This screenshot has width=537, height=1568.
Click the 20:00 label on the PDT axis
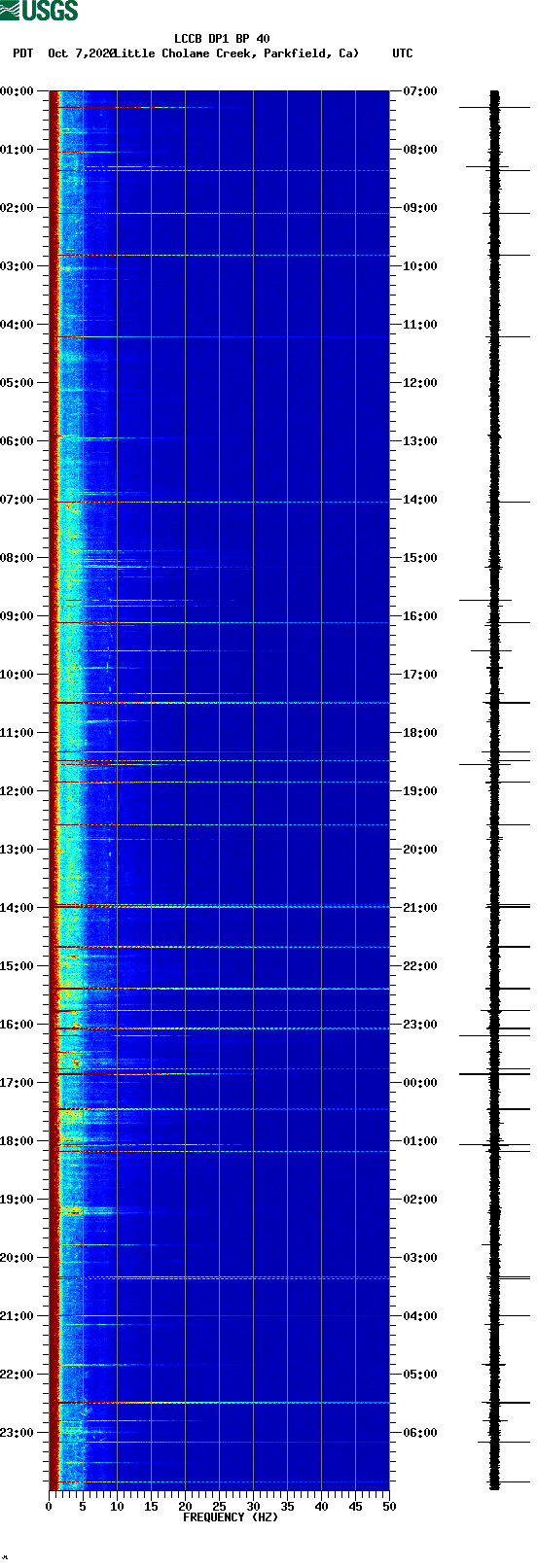[x=18, y=1258]
